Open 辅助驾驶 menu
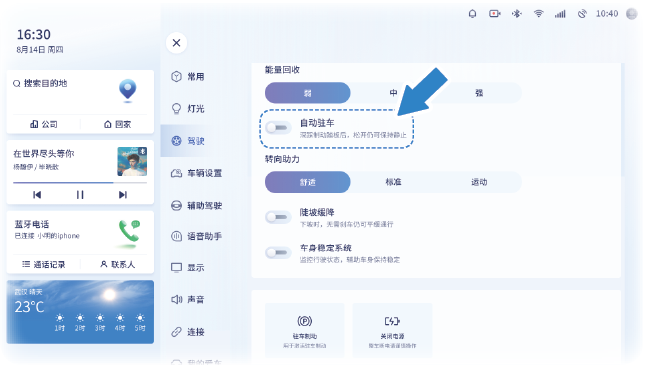Viewport: 646px width, 380px height. click(x=197, y=205)
